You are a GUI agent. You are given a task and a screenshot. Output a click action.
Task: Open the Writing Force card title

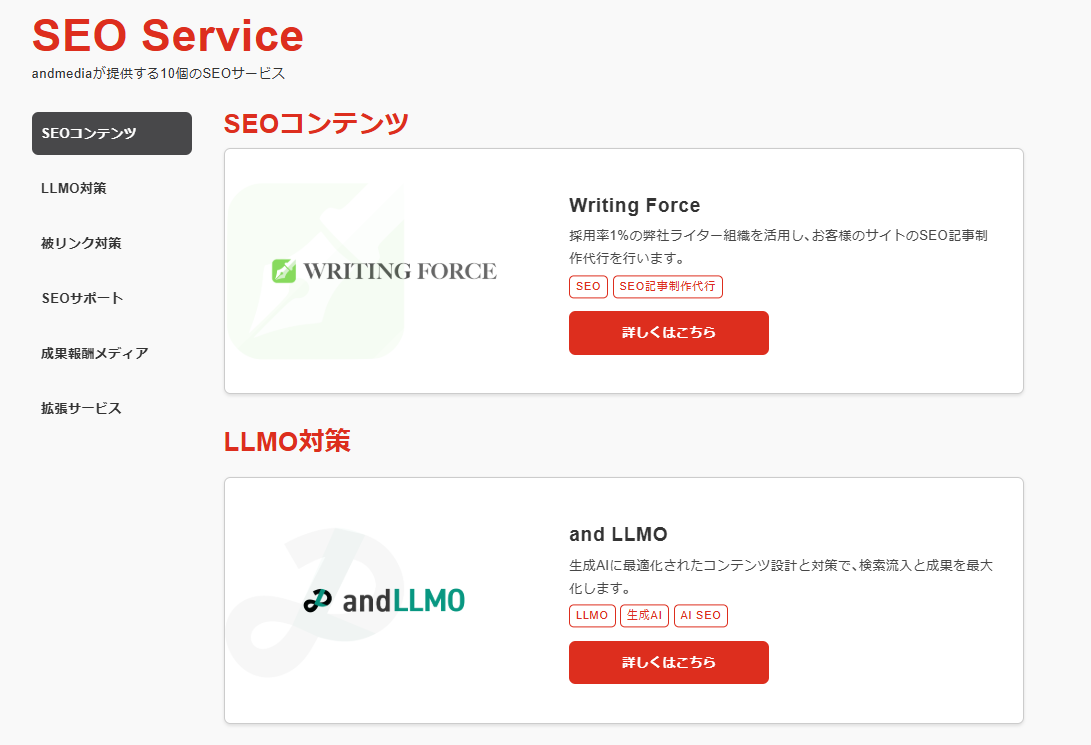634,206
